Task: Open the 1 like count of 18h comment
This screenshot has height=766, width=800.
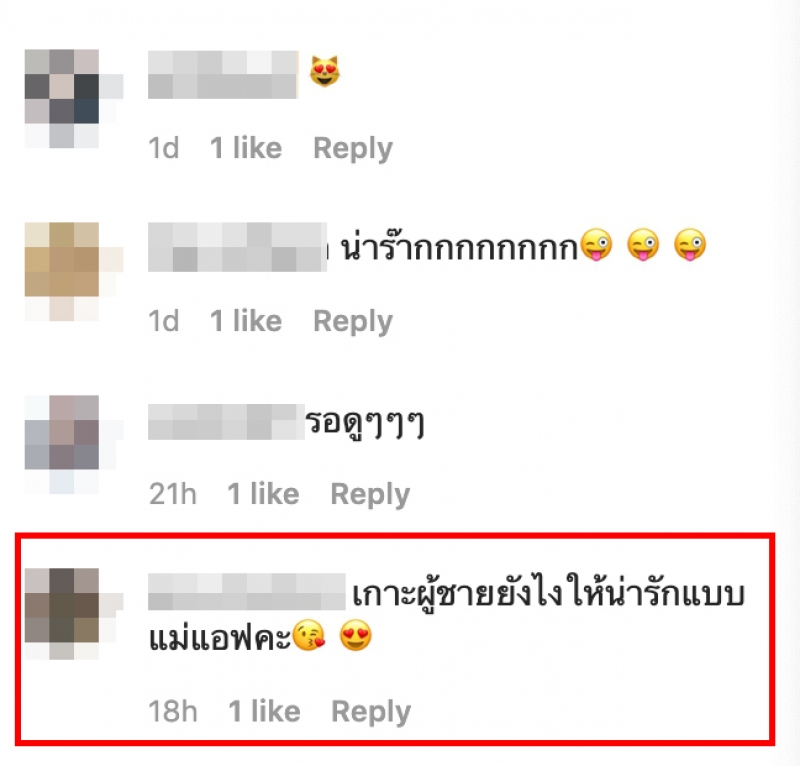Action: 264,711
